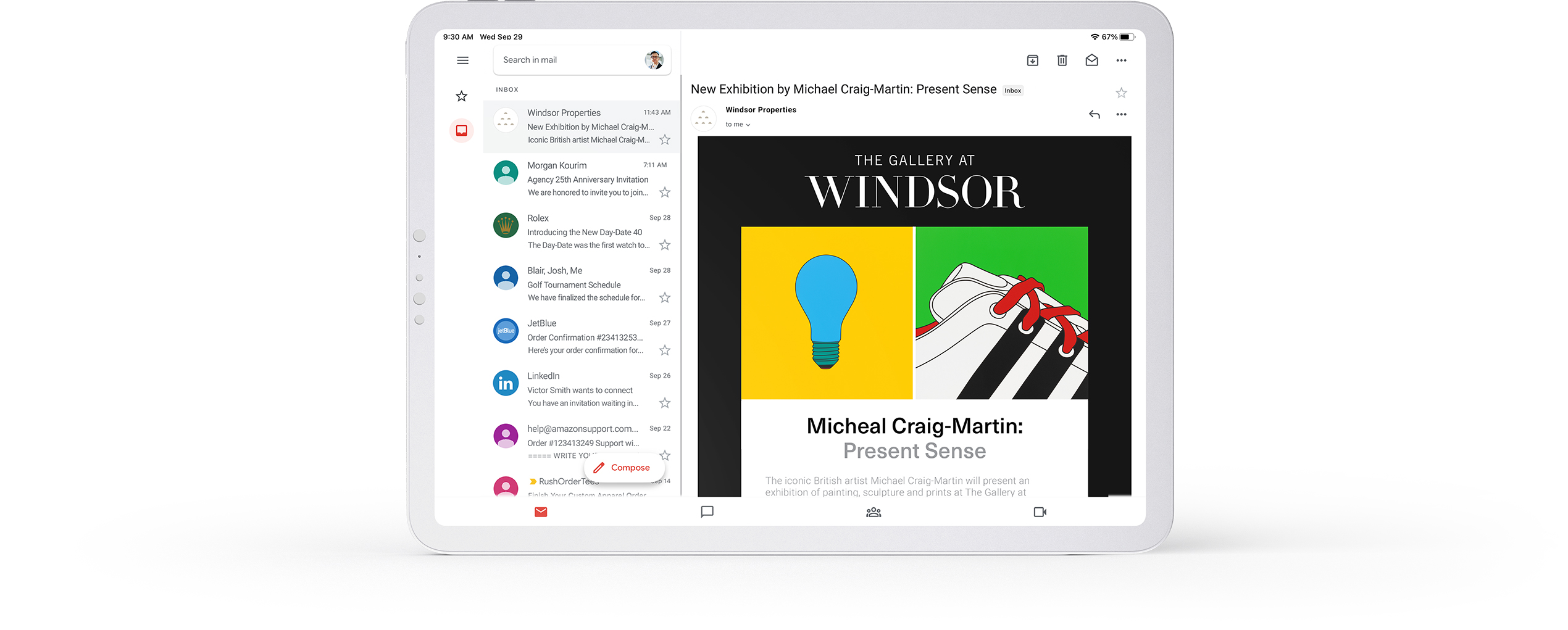Star the Morgan Kourim email
The width and height of the screenshot is (1568, 630).
pos(664,193)
